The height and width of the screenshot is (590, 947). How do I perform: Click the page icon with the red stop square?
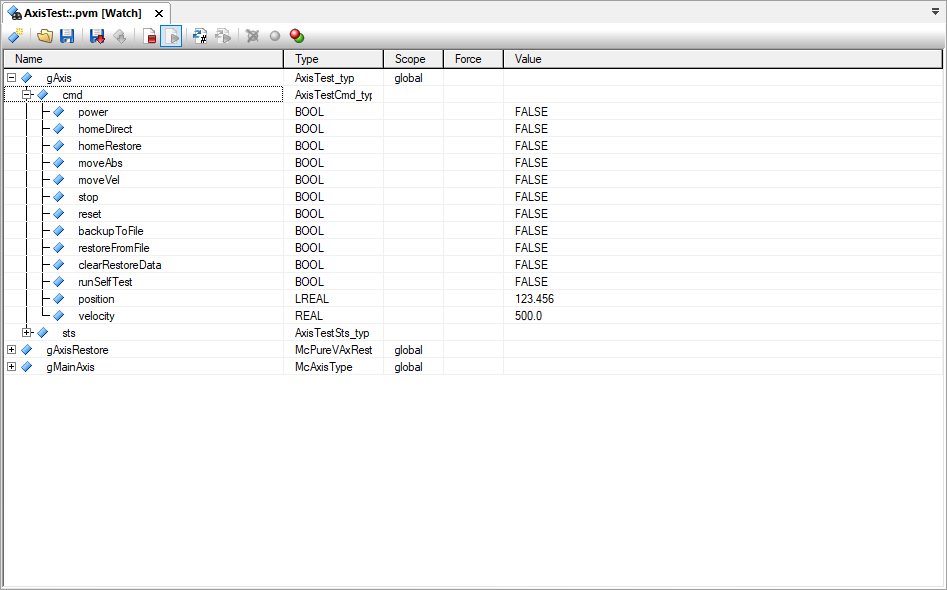point(149,36)
